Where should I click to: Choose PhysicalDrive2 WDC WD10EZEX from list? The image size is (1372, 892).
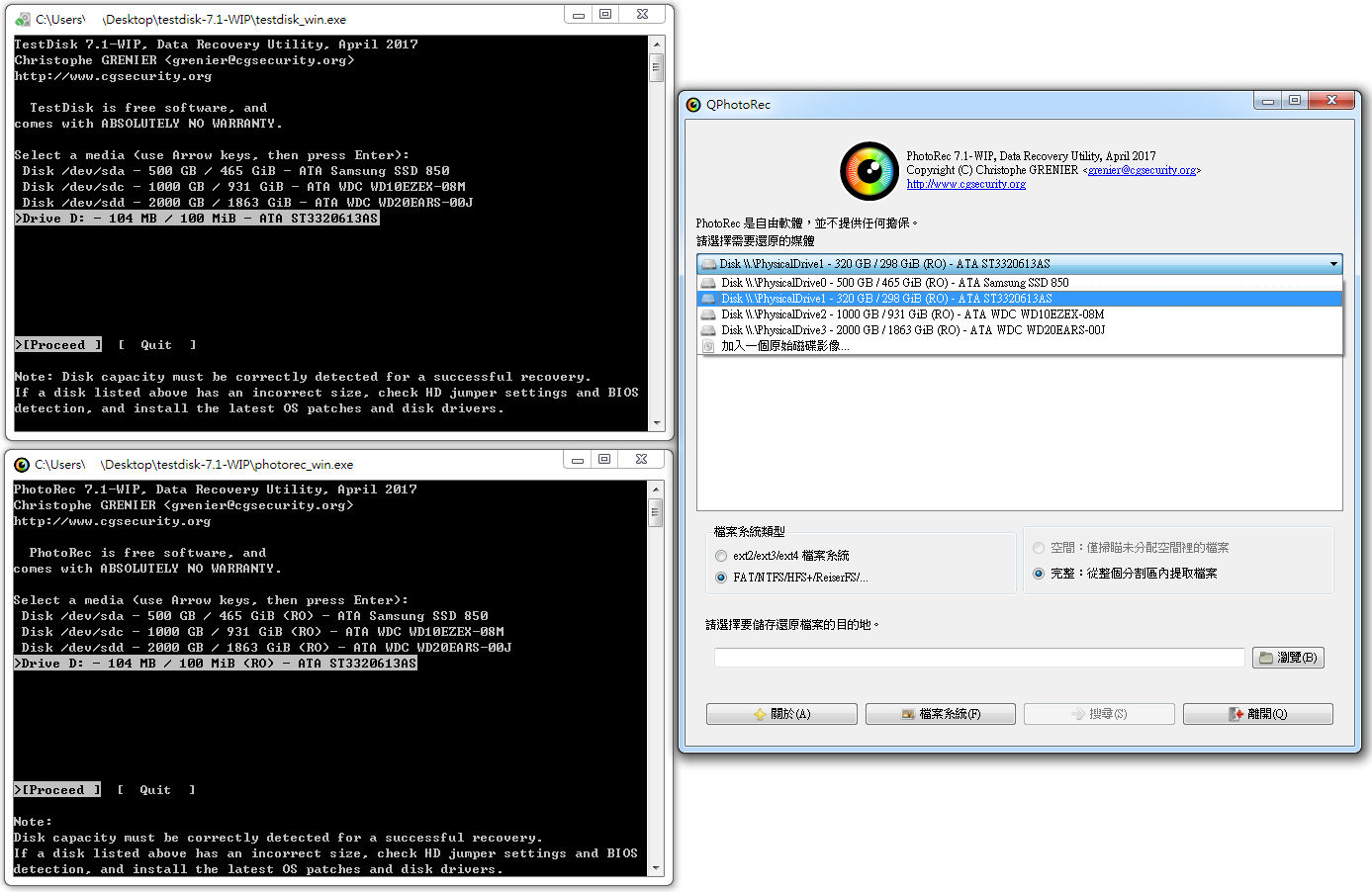click(1020, 314)
